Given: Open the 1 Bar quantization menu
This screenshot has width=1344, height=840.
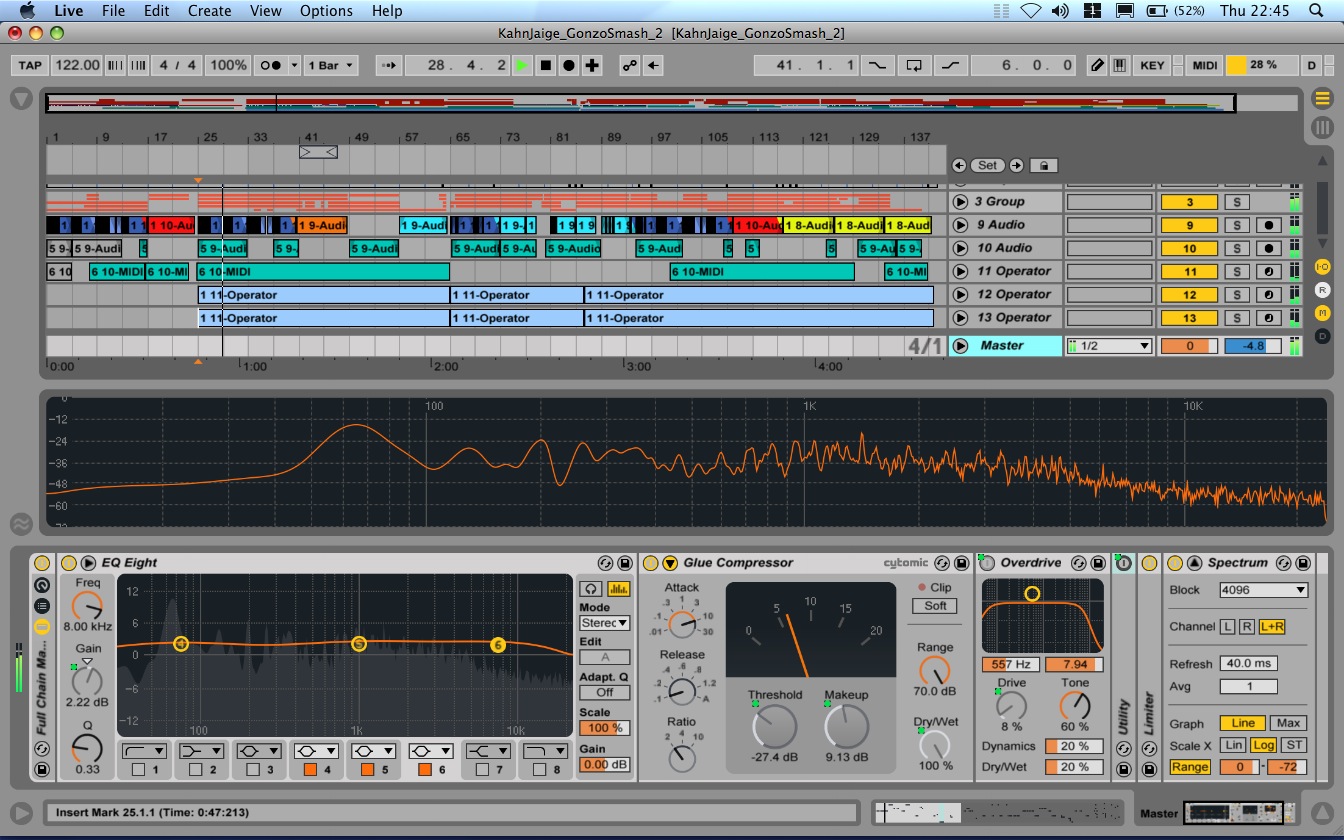Looking at the screenshot, I should click(x=330, y=65).
